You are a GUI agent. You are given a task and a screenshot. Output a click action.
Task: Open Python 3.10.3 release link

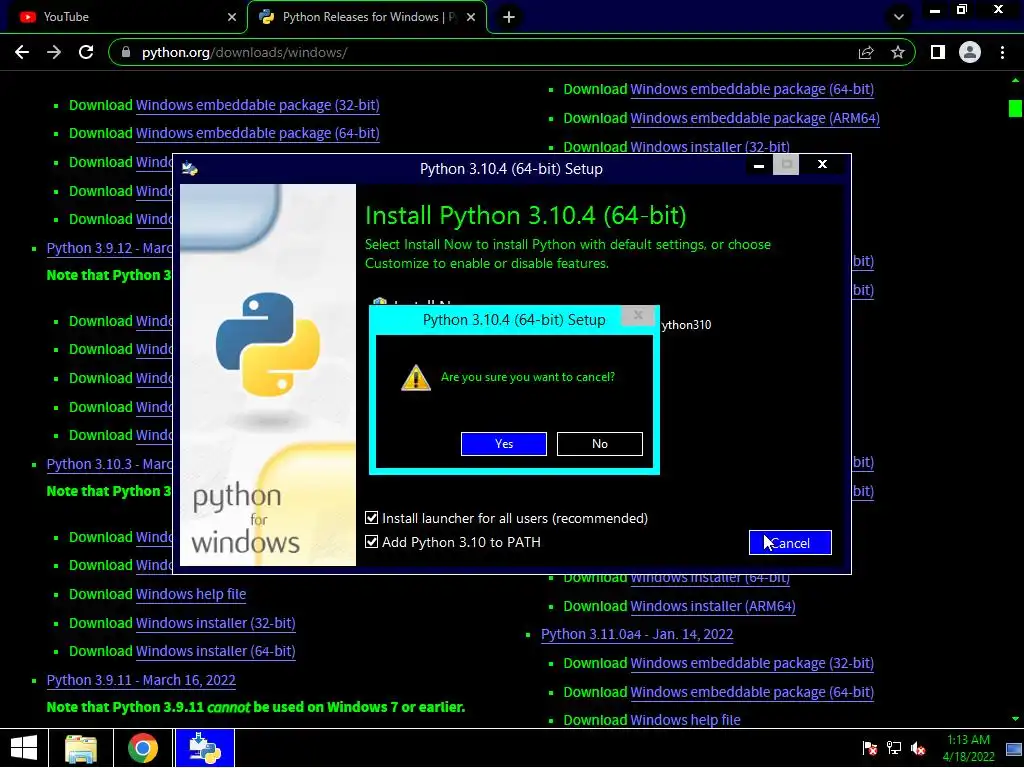click(109, 464)
